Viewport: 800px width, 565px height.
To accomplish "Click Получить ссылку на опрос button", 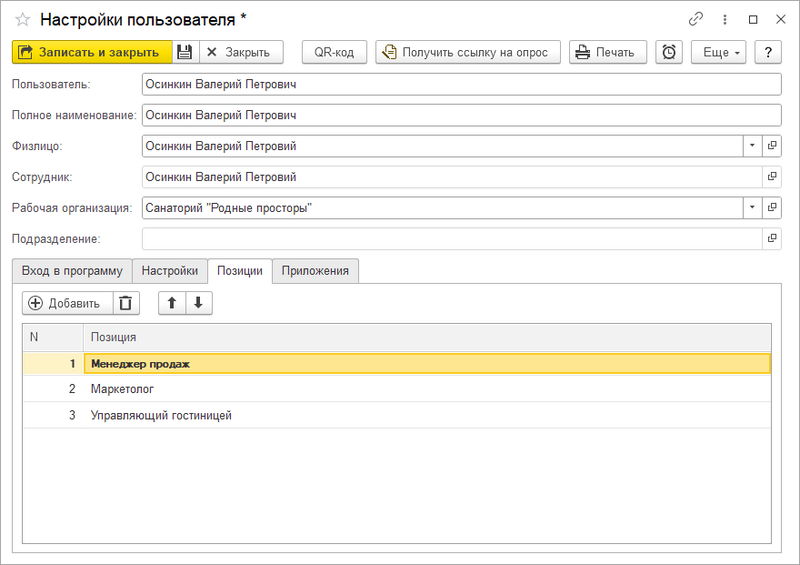I will (x=467, y=52).
